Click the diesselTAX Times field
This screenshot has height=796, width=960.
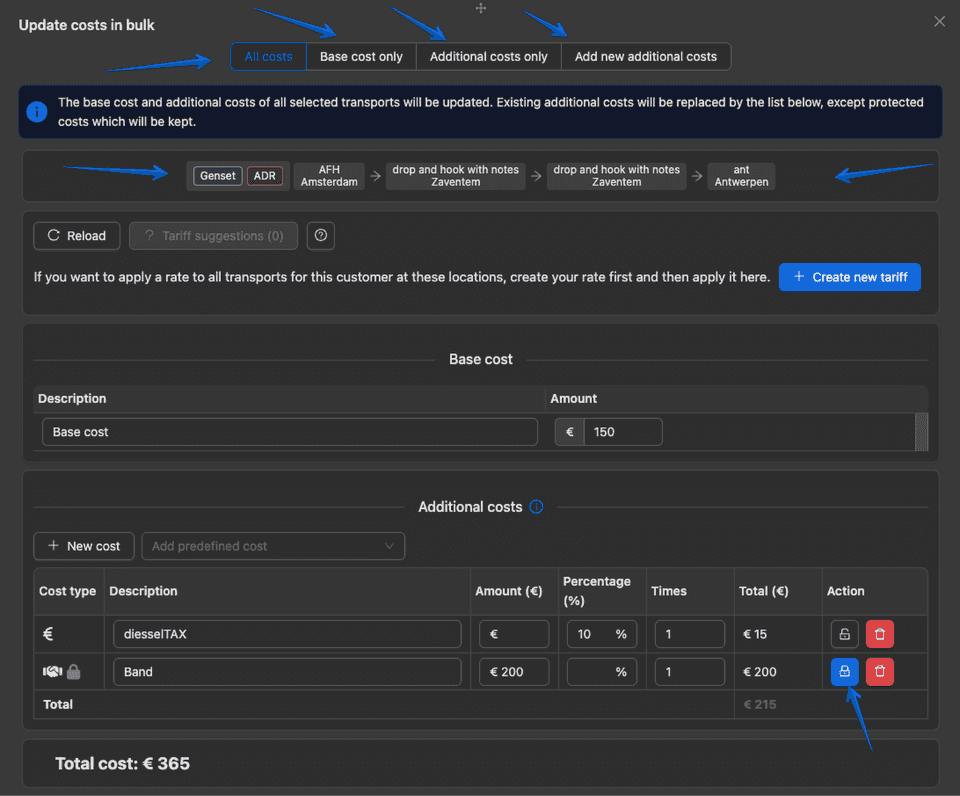point(690,634)
